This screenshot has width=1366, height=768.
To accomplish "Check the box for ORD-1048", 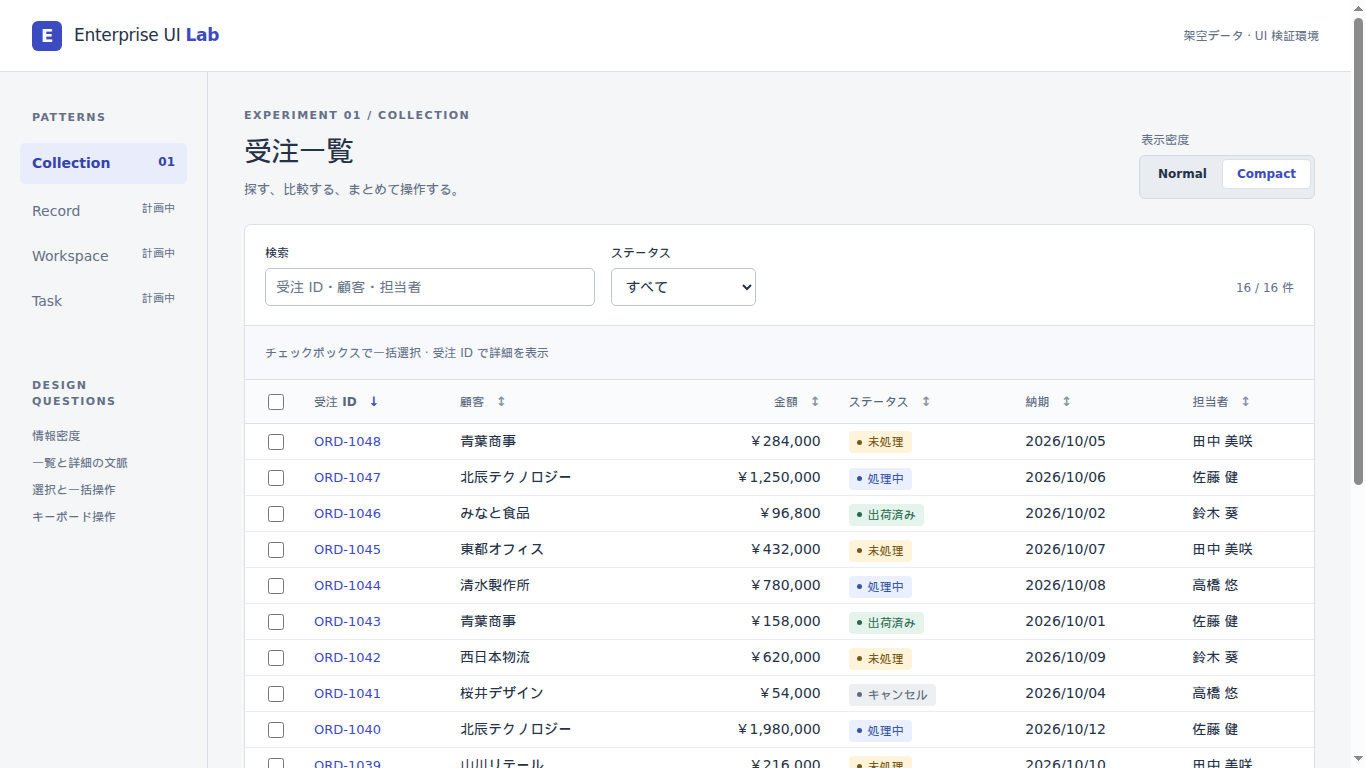I will pos(276,442).
